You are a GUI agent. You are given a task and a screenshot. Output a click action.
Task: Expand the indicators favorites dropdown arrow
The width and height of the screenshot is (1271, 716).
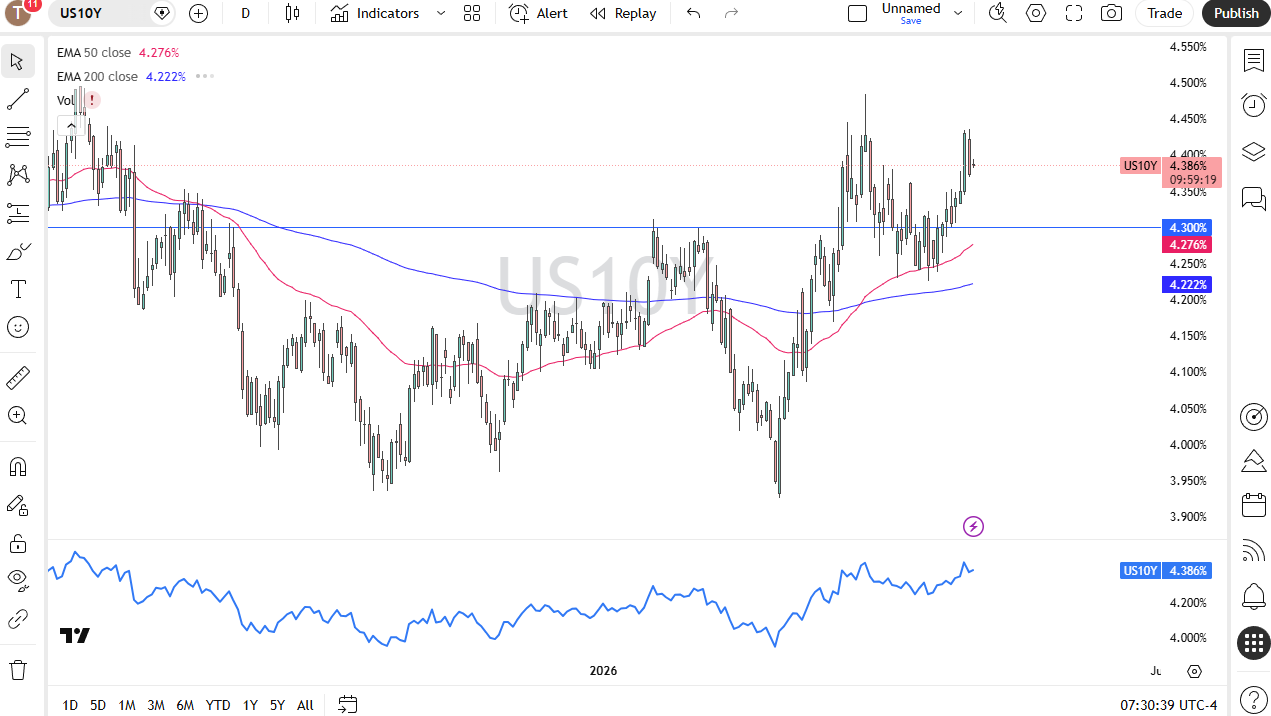point(441,13)
